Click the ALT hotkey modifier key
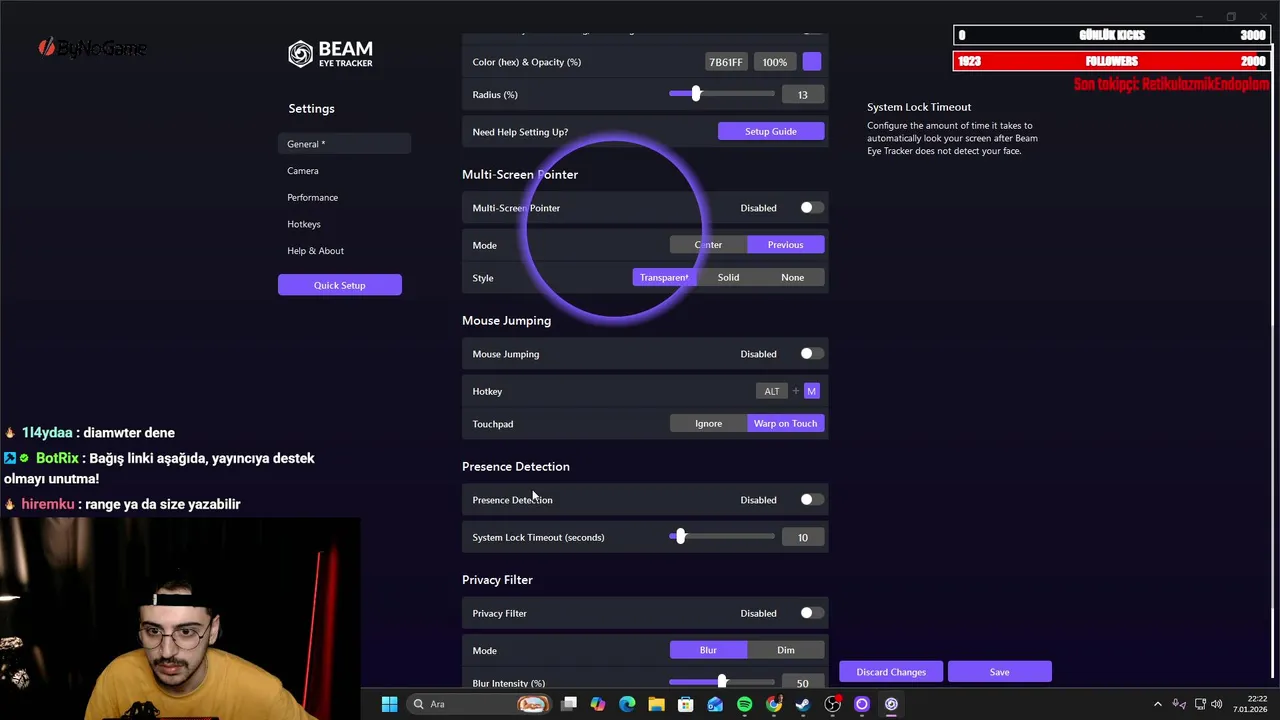1280x720 pixels. (x=772, y=391)
